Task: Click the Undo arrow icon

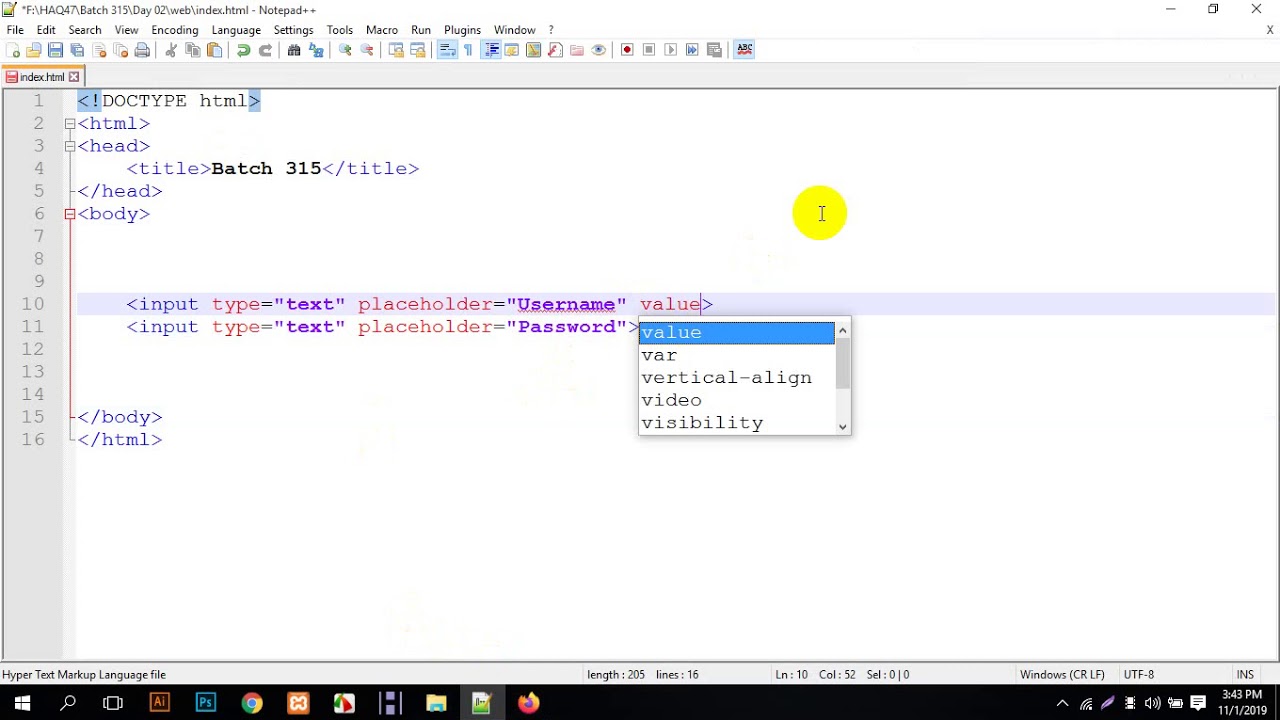Action: (x=243, y=50)
